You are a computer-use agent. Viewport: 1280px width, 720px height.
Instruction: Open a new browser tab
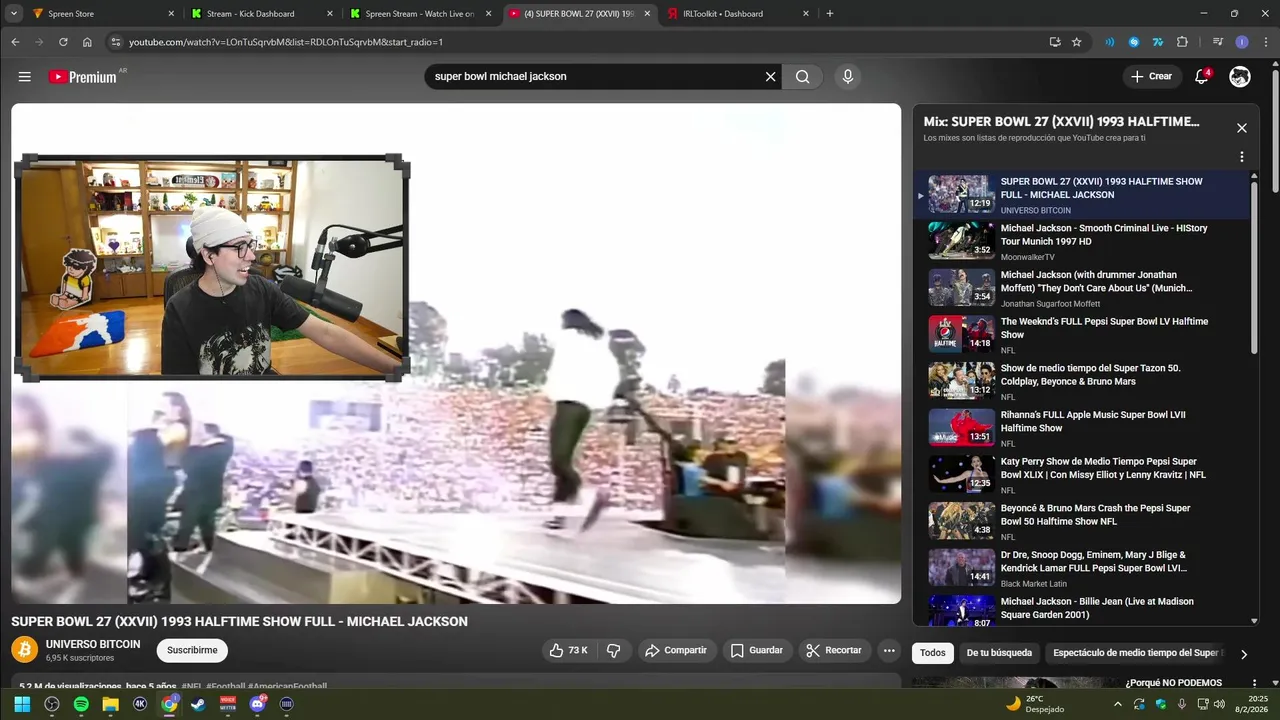point(830,14)
